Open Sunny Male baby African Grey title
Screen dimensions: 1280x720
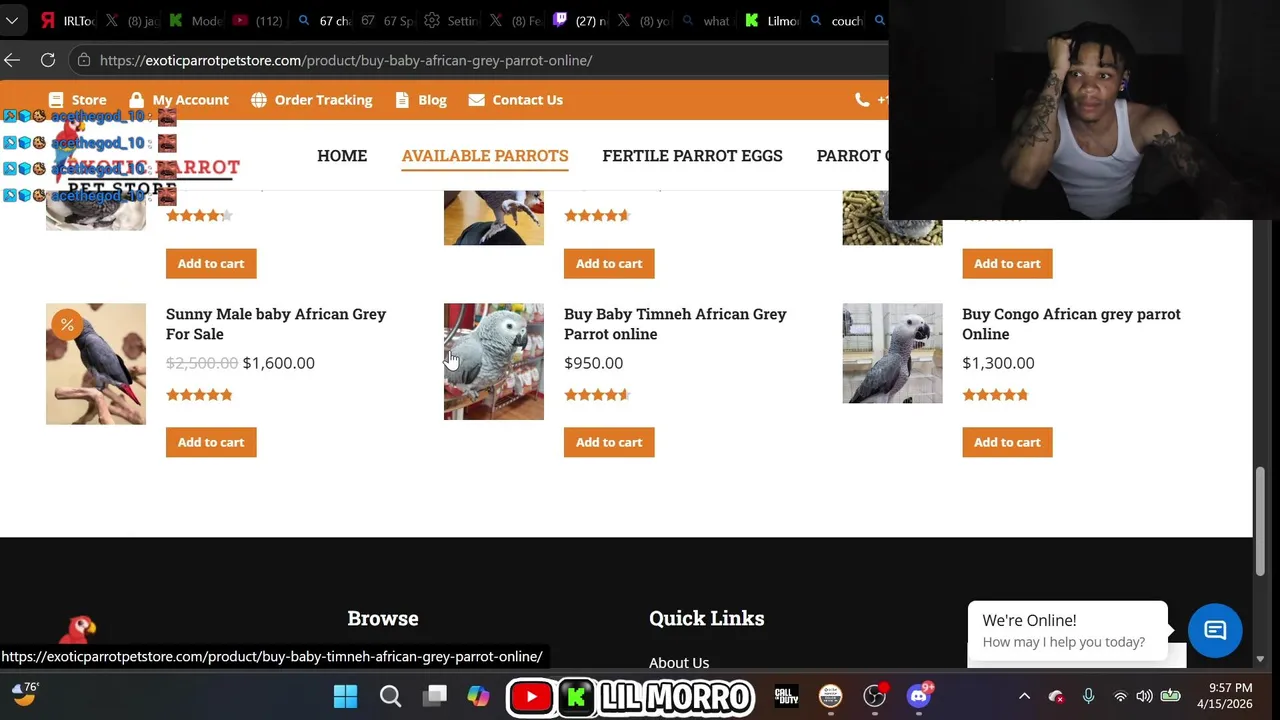point(276,324)
